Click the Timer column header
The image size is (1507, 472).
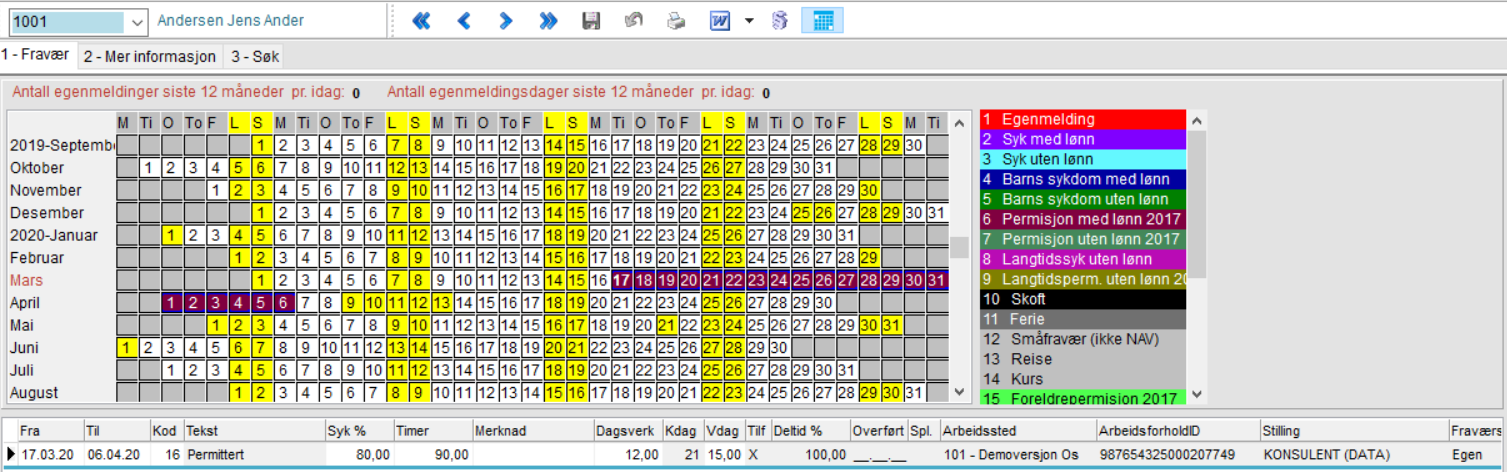pyautogui.click(x=432, y=431)
